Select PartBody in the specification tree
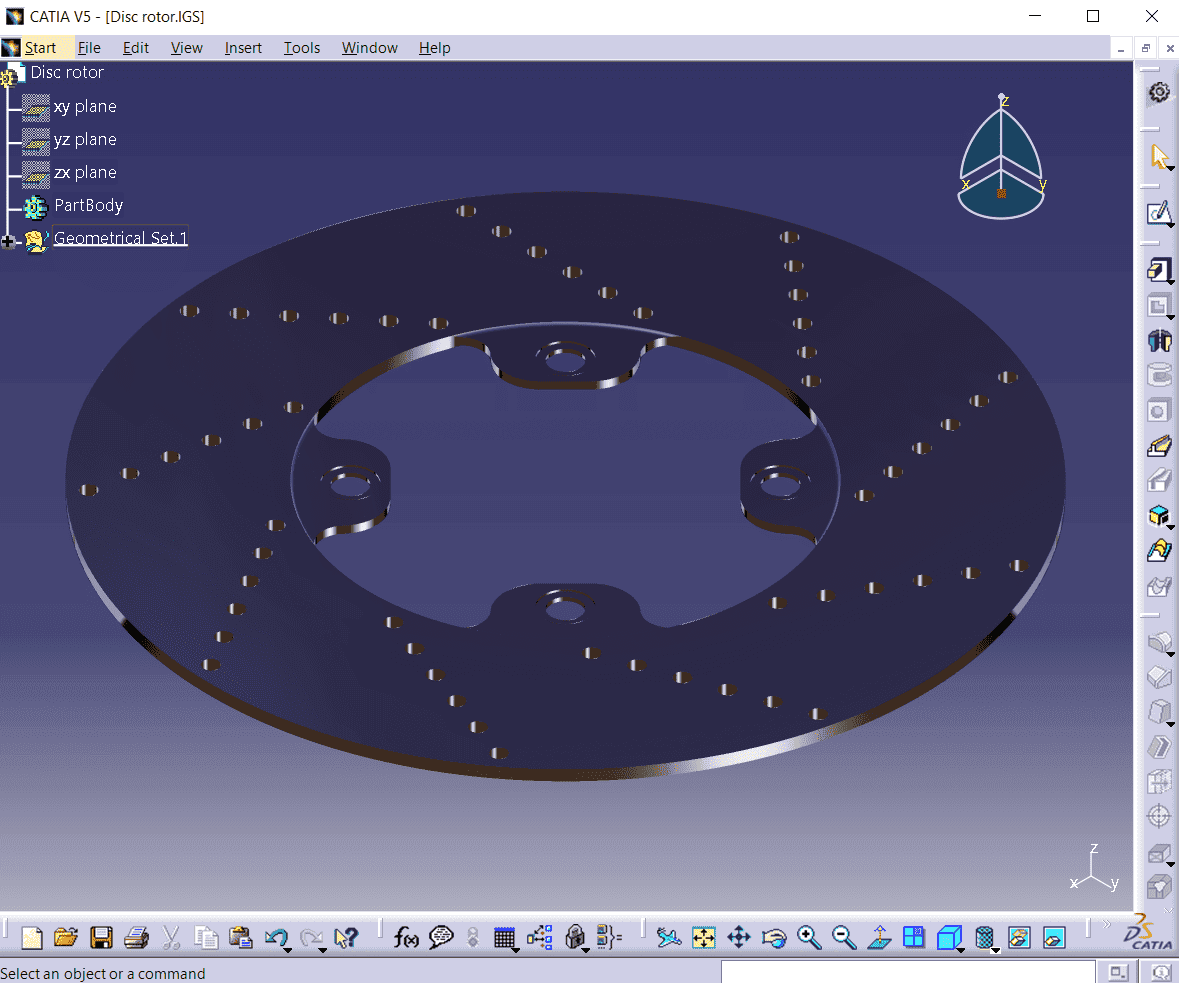The height and width of the screenshot is (983, 1179). click(88, 205)
